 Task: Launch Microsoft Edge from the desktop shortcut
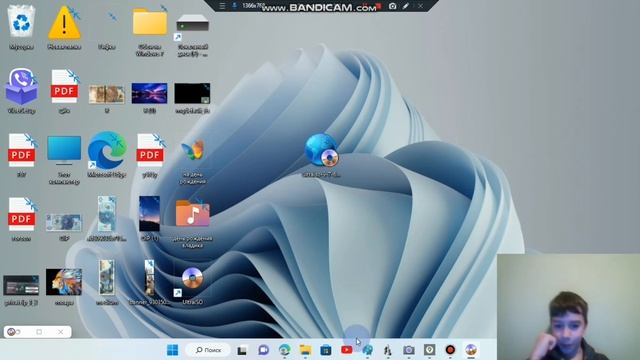(107, 150)
